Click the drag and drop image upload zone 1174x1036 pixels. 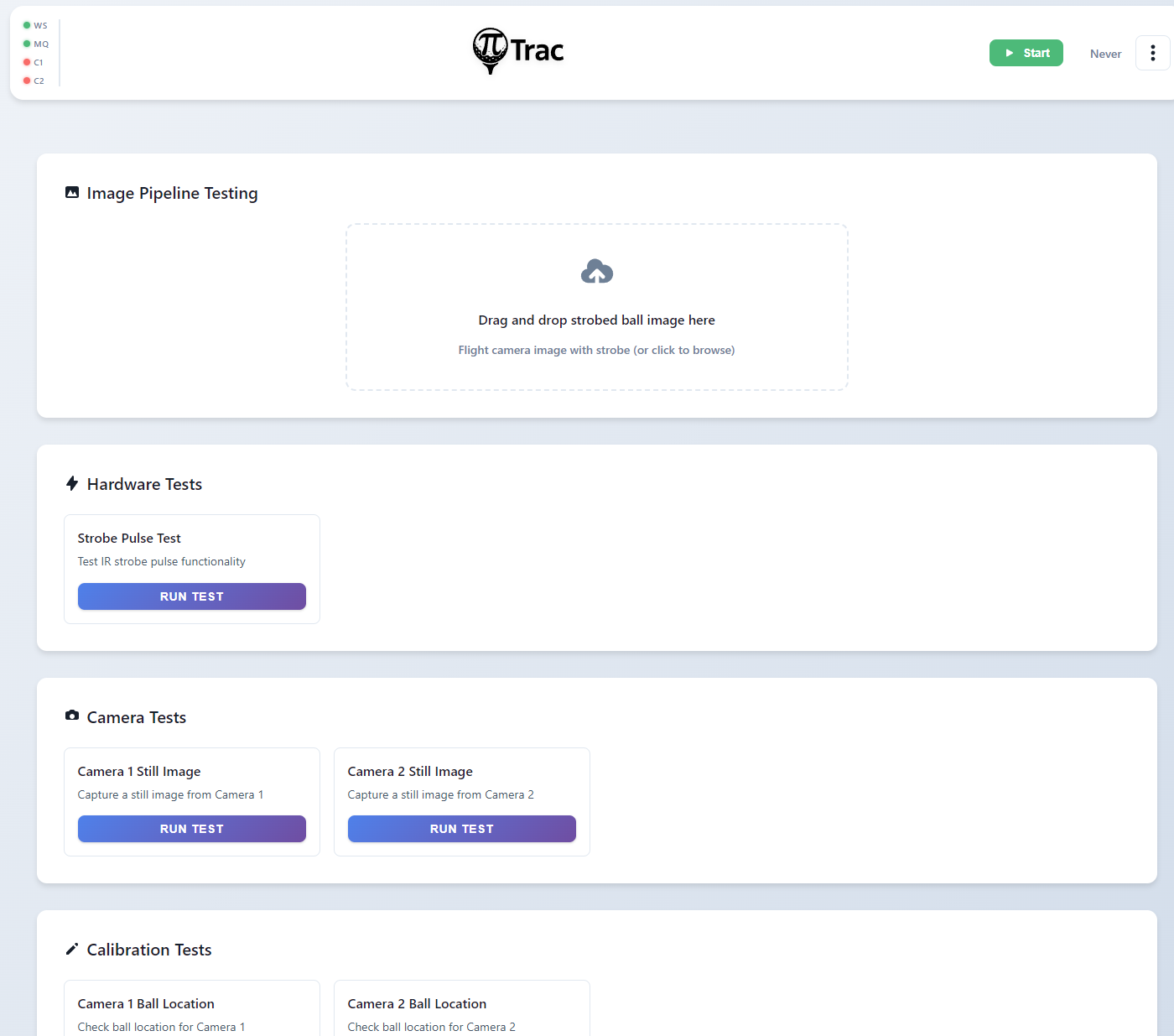click(596, 306)
